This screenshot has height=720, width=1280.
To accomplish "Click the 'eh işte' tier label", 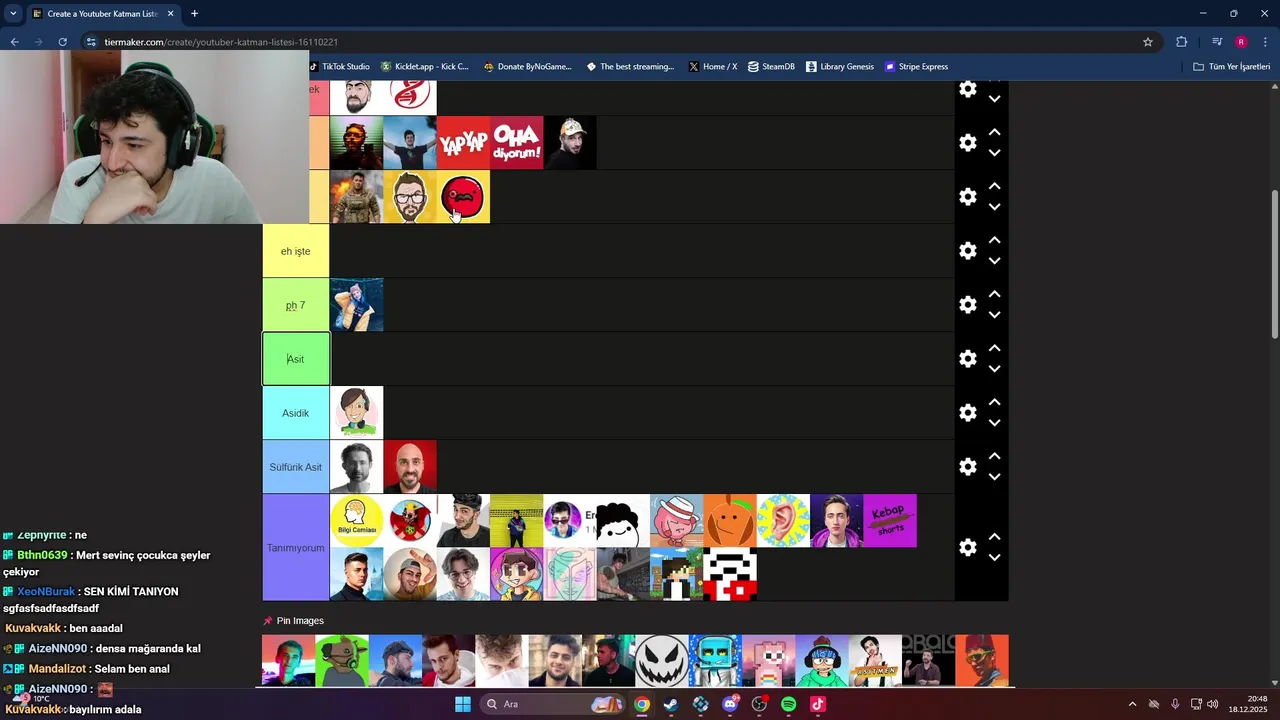I will 296,251.
